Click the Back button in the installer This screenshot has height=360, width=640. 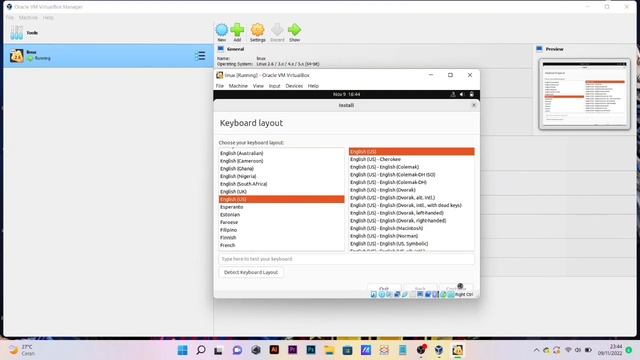420,287
